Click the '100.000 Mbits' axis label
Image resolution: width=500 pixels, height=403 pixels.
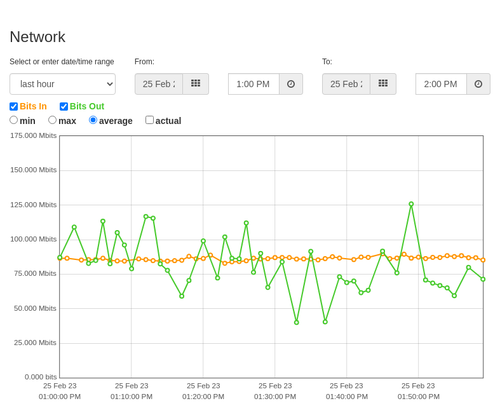tap(33, 239)
